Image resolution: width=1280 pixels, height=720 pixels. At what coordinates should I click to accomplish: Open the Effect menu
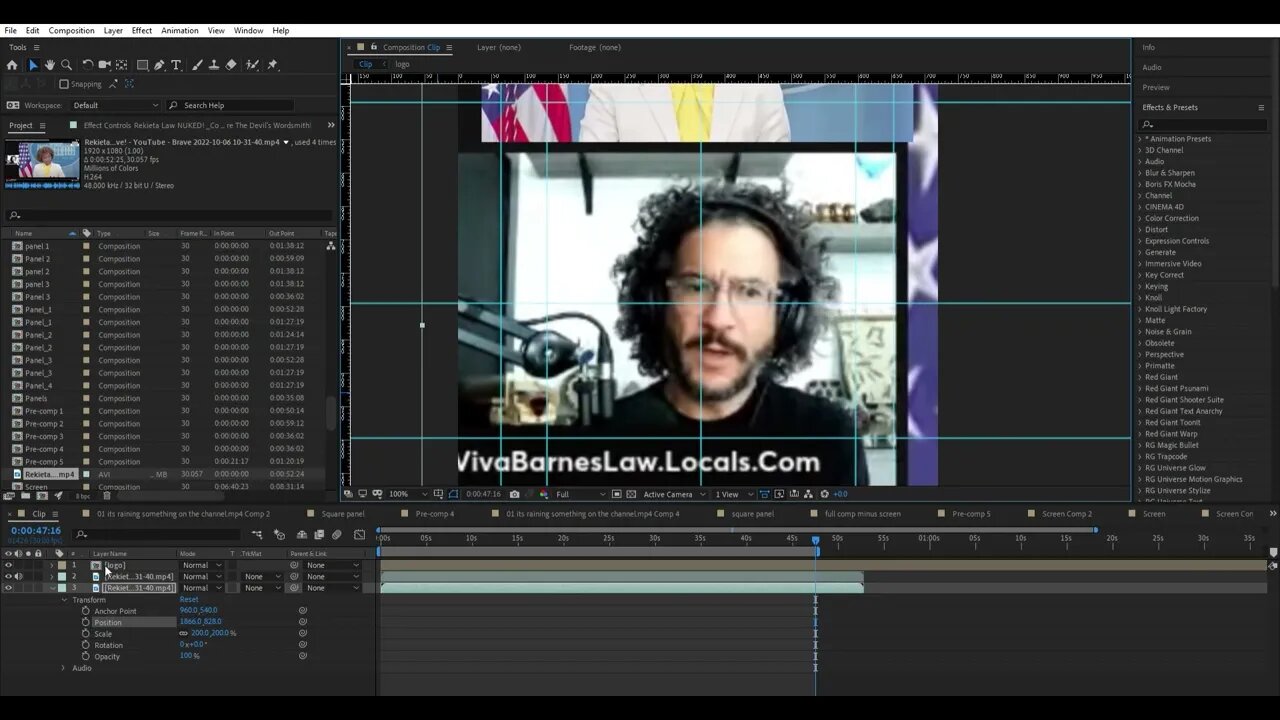click(141, 30)
